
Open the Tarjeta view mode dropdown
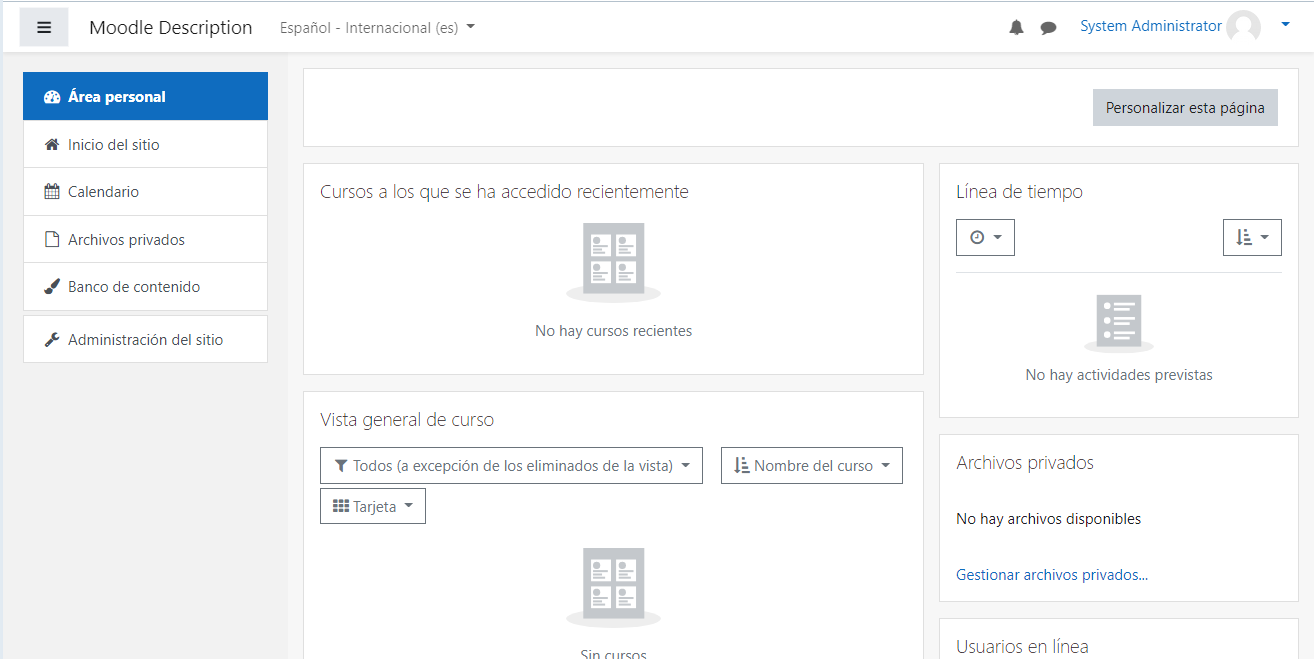click(373, 506)
